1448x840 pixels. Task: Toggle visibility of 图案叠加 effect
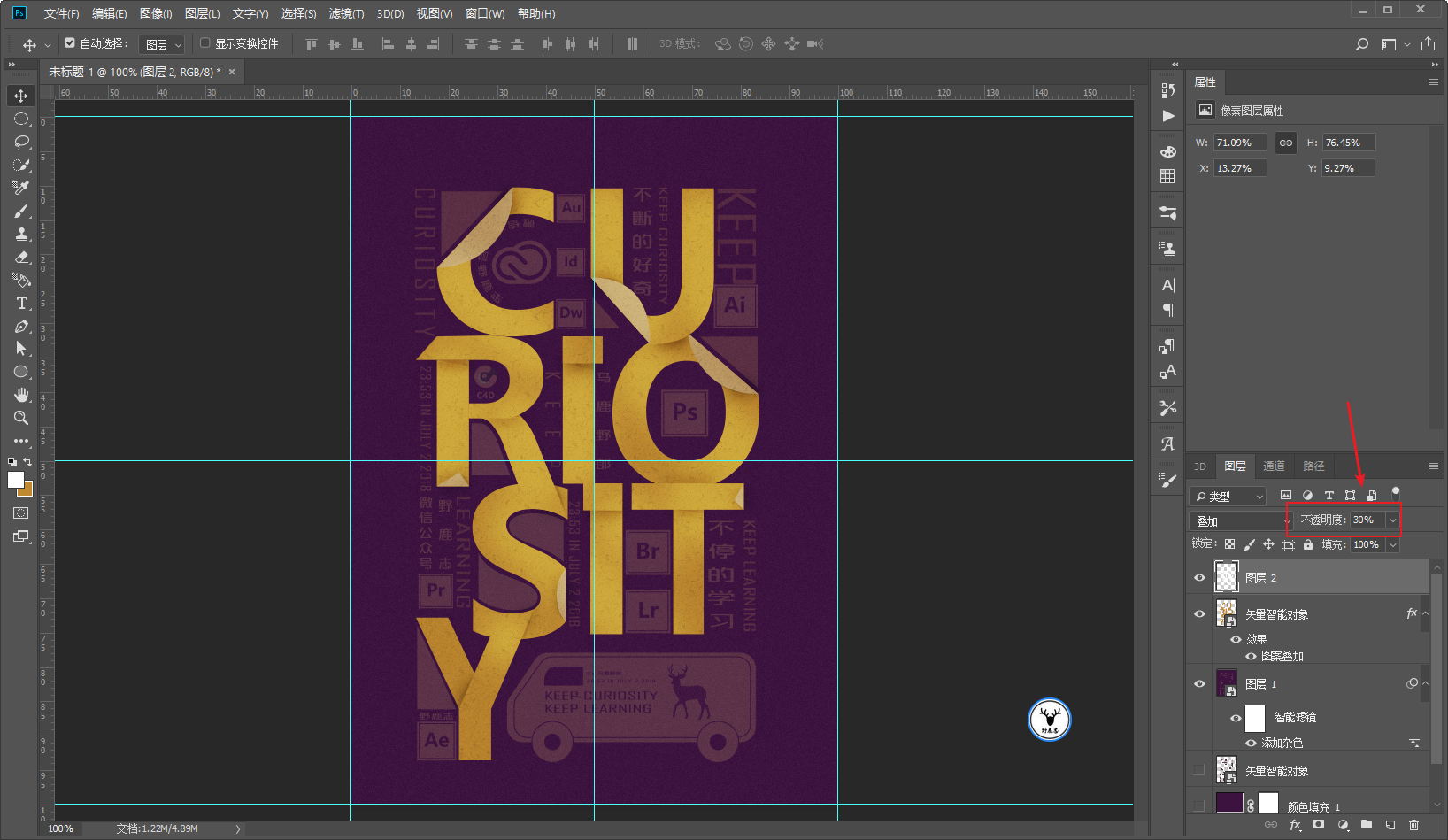pyautogui.click(x=1251, y=656)
